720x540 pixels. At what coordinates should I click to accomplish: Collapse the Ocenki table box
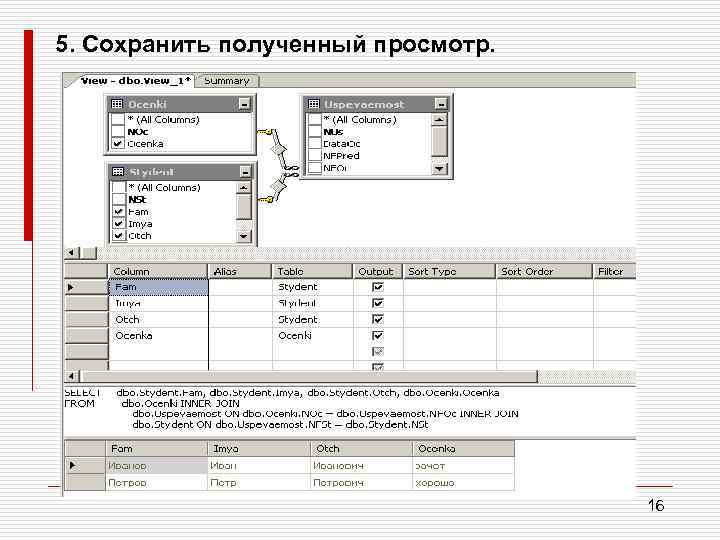pyautogui.click(x=244, y=105)
